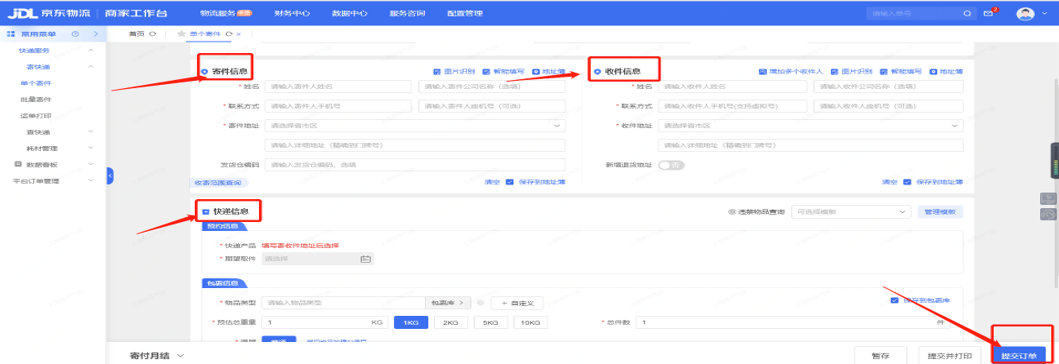Expand the 平台订单管理 menu

(91, 181)
